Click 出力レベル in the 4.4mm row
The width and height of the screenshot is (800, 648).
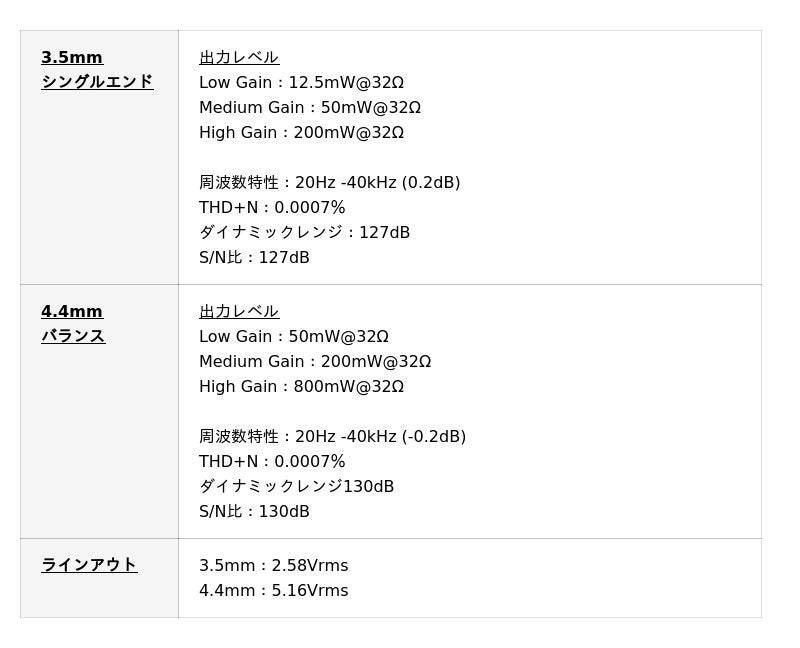point(239,312)
